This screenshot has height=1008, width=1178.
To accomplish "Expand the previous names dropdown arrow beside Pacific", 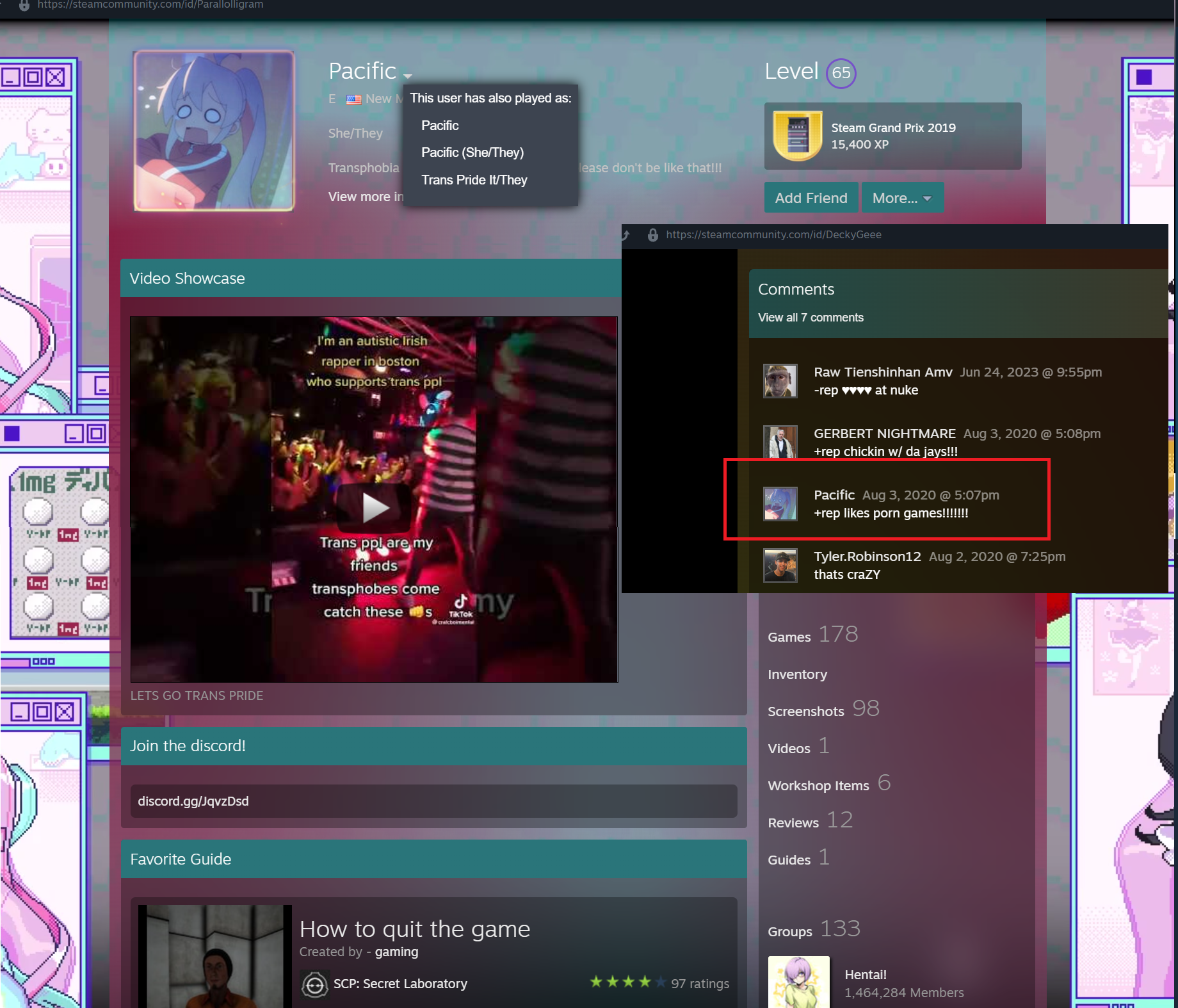I will point(408,76).
